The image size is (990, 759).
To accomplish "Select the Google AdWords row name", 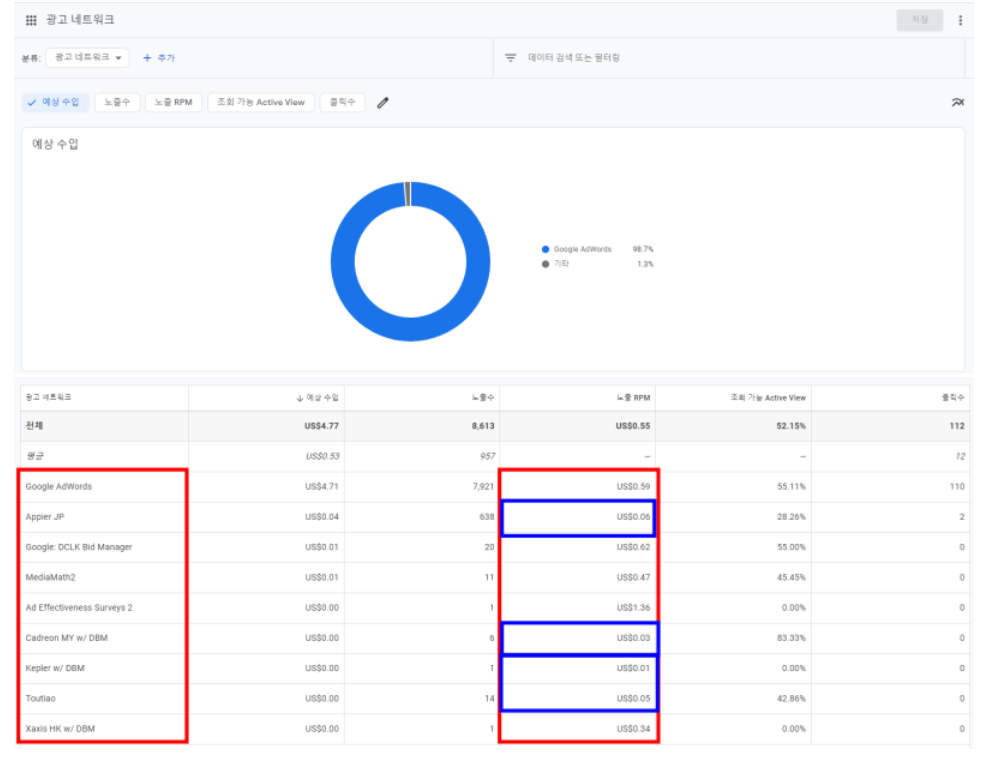I will [x=59, y=486].
